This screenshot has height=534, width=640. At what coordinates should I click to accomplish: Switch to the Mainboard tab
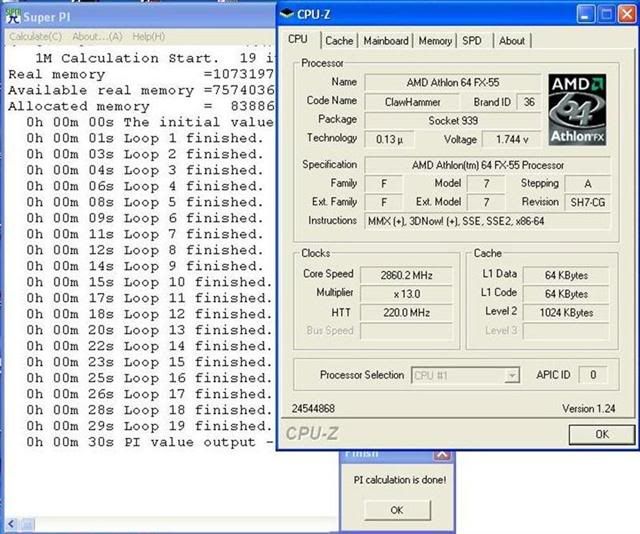386,41
